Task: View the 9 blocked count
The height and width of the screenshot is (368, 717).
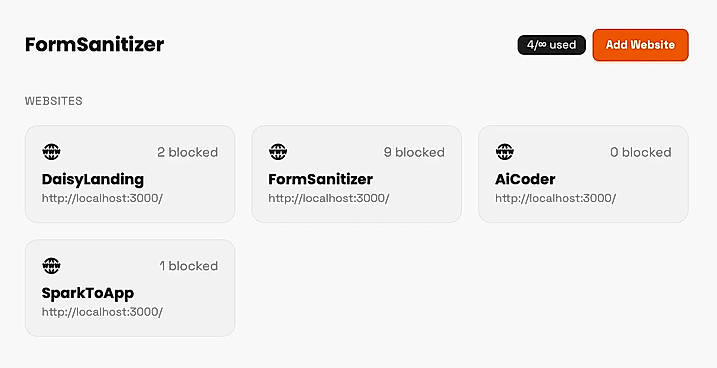Action: 414,152
